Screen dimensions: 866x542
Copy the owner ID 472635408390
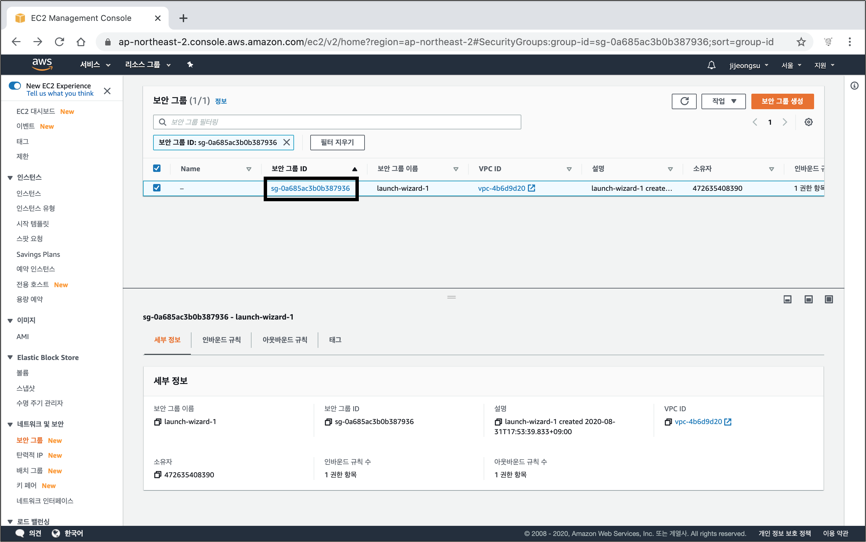pos(157,475)
